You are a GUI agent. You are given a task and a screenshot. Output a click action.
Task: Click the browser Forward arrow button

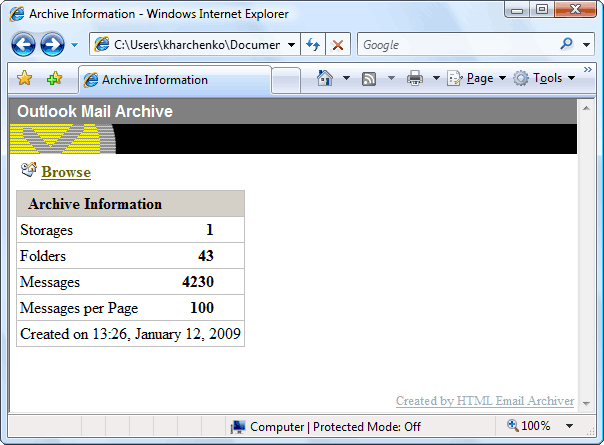pyautogui.click(x=52, y=44)
